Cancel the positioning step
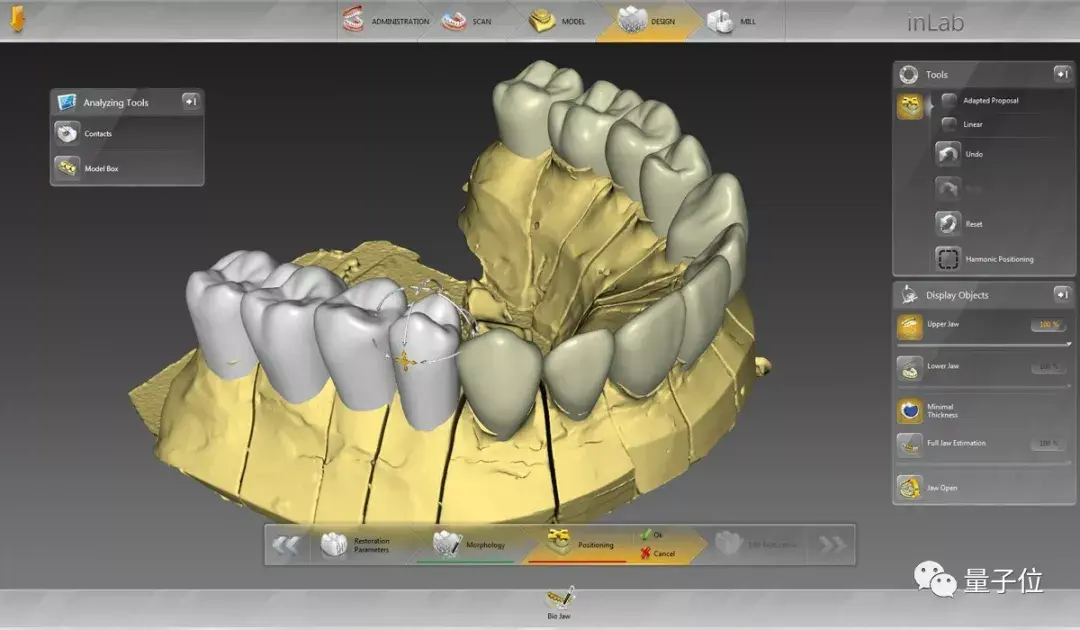This screenshot has width=1080, height=630. click(657, 553)
